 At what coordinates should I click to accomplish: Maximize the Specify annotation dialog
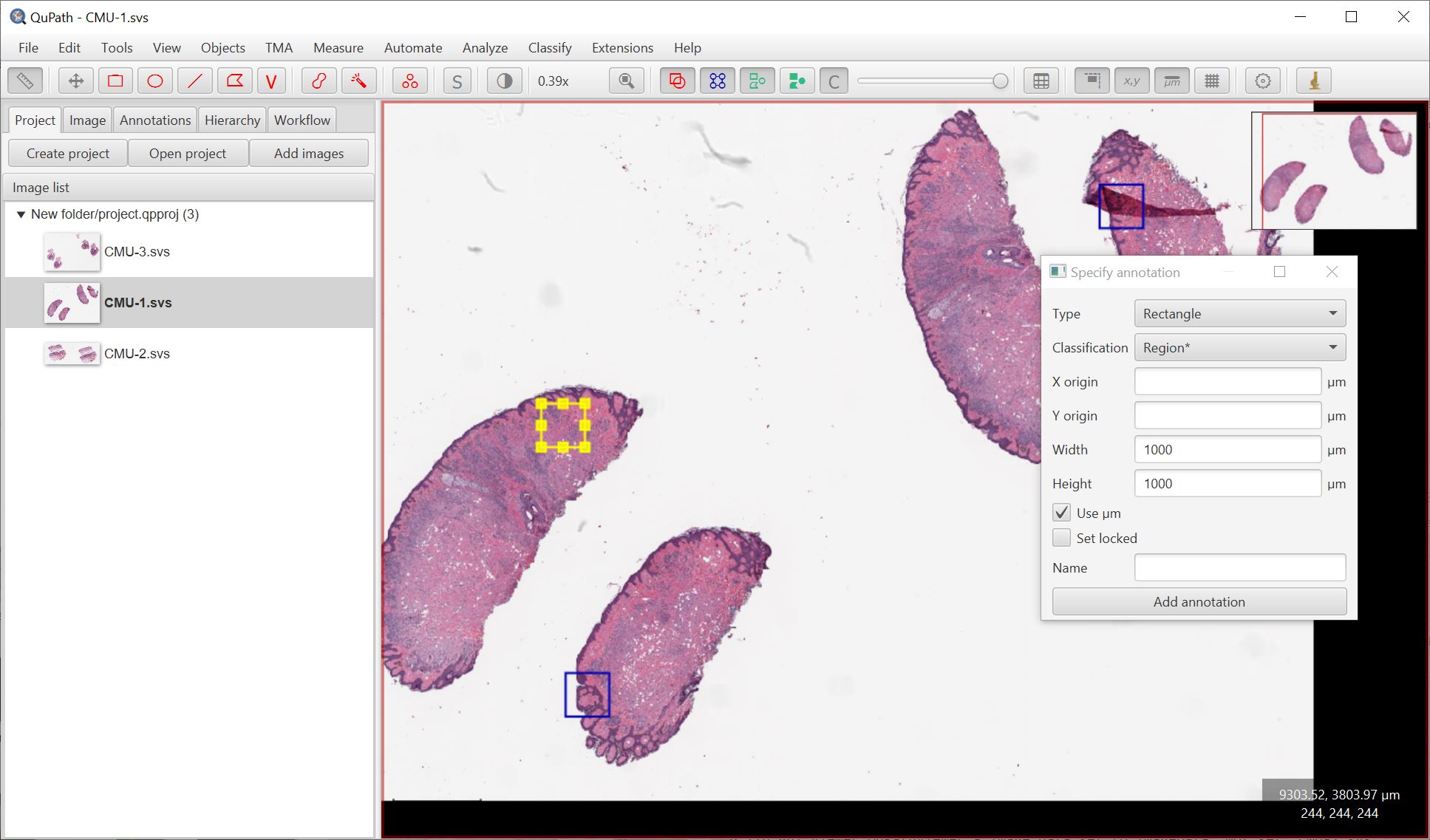click(1279, 272)
